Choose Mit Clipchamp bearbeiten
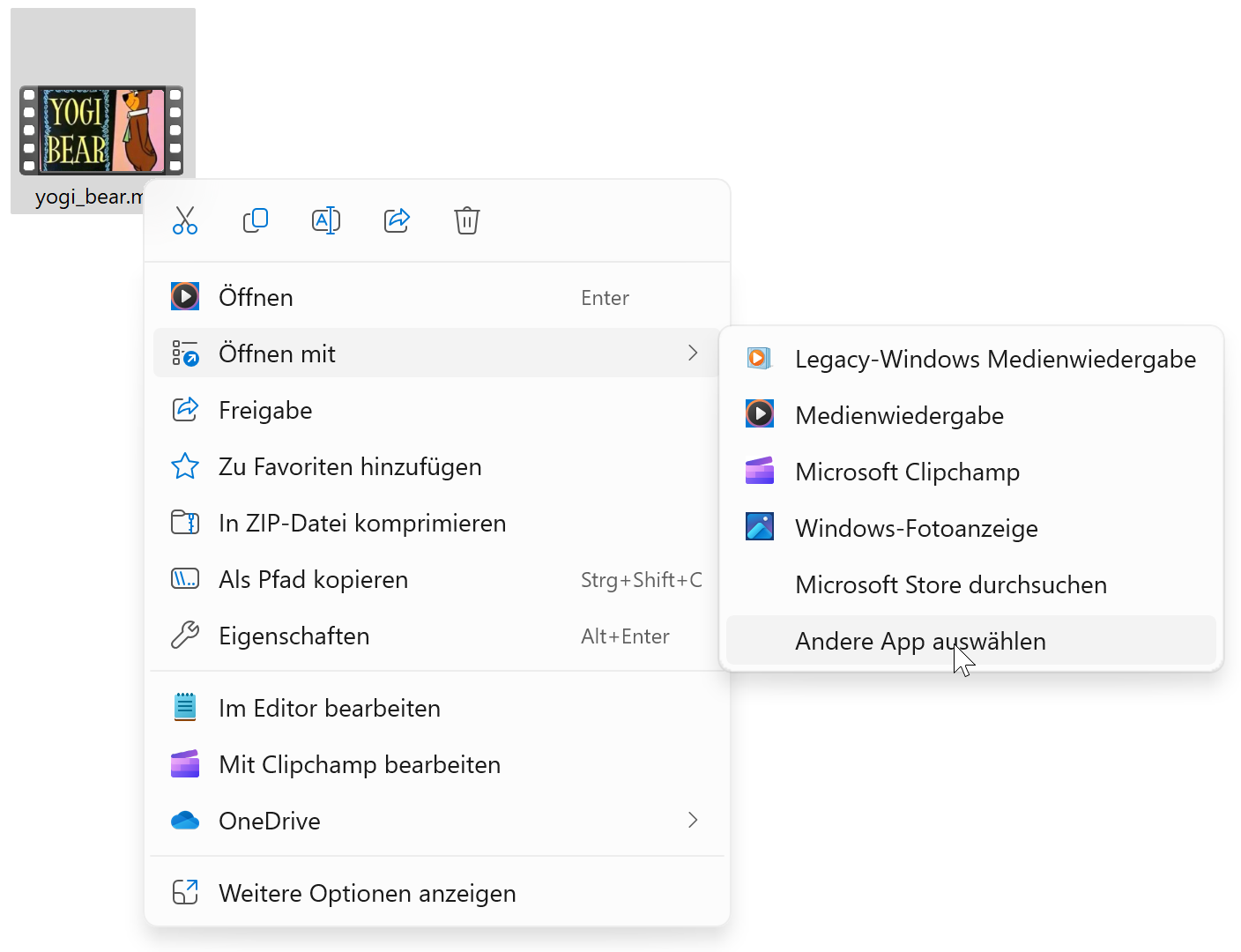The width and height of the screenshot is (1241, 952). point(359,765)
